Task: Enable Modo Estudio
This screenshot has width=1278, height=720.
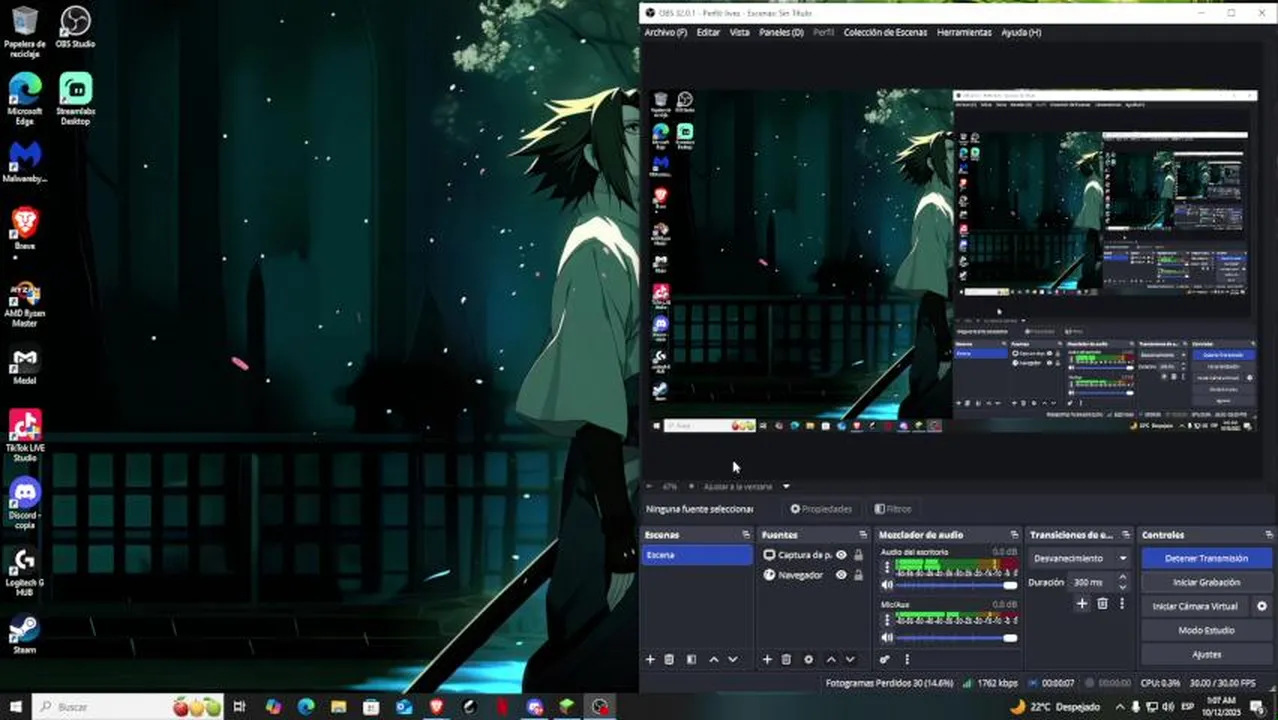Action: (1206, 630)
